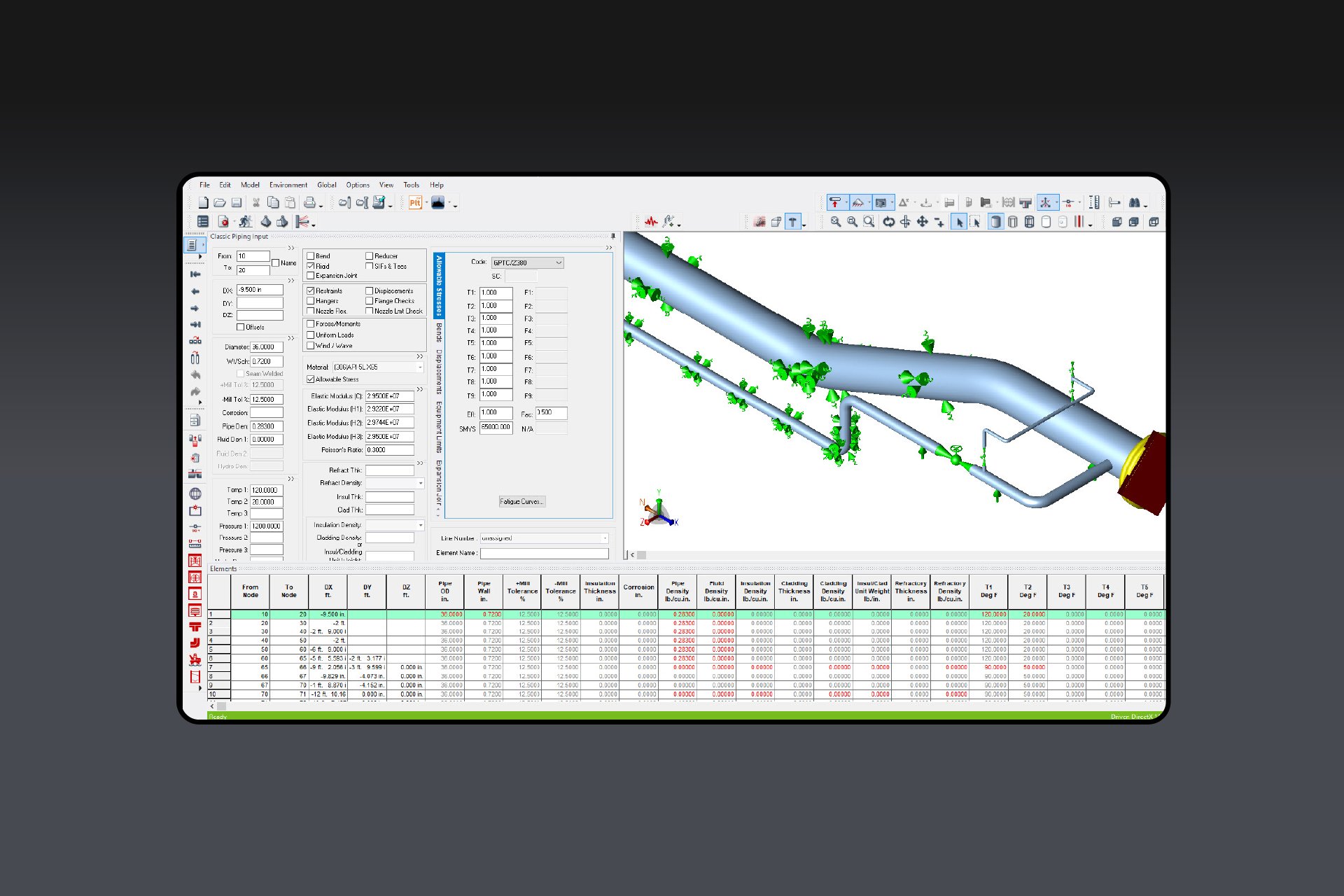Open the Environment menu
This screenshot has width=1344, height=896.
pos(288,185)
